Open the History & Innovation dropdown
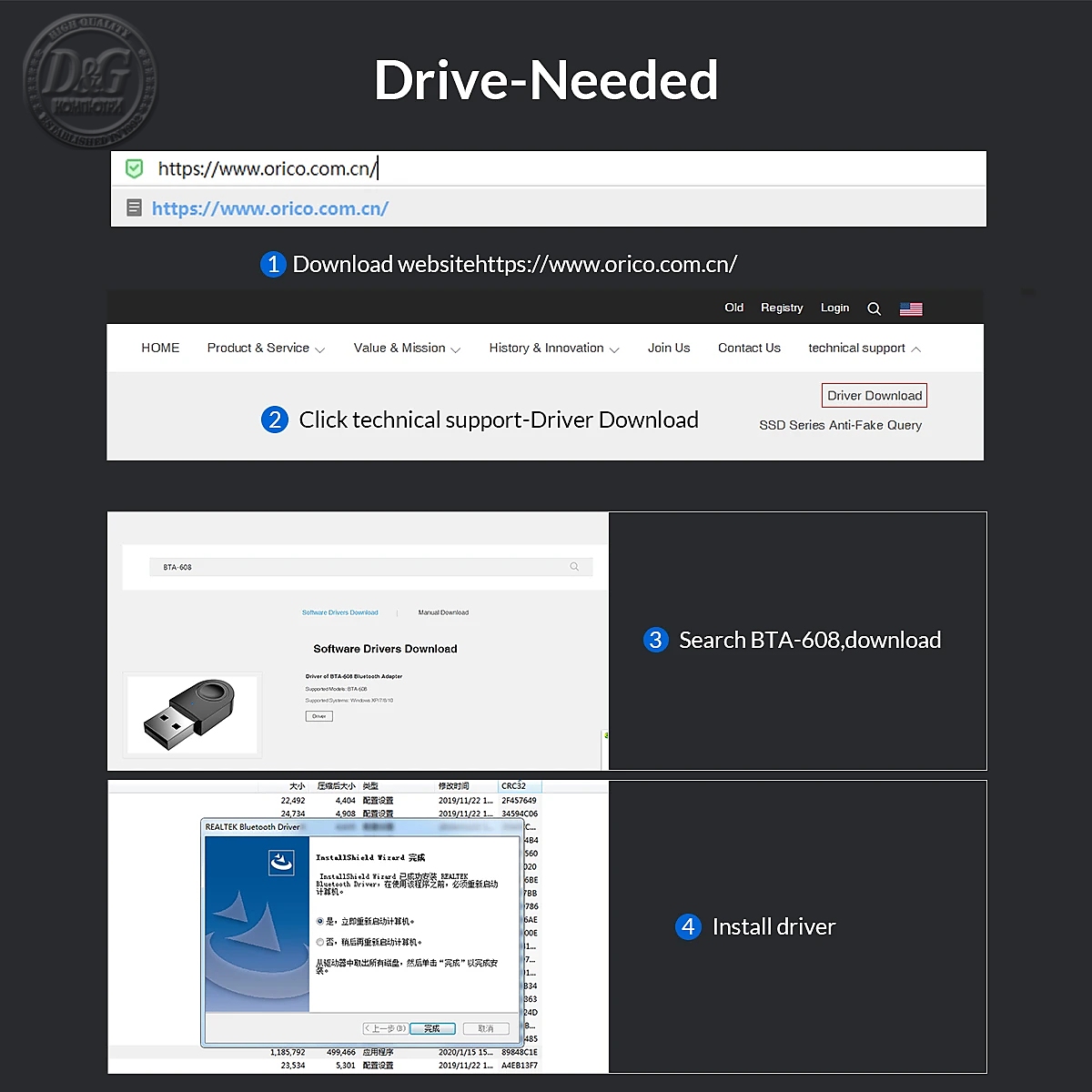 553,349
